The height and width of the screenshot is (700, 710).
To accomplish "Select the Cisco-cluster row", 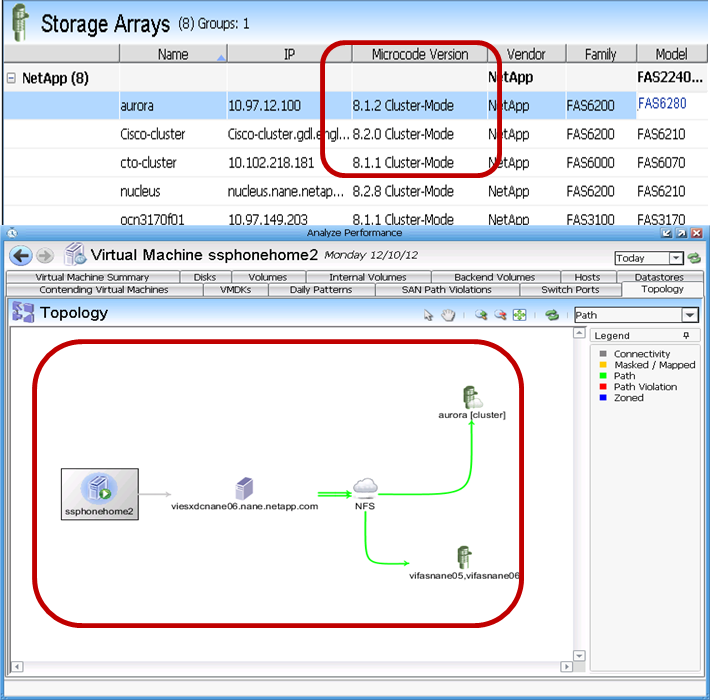I will tap(355, 134).
